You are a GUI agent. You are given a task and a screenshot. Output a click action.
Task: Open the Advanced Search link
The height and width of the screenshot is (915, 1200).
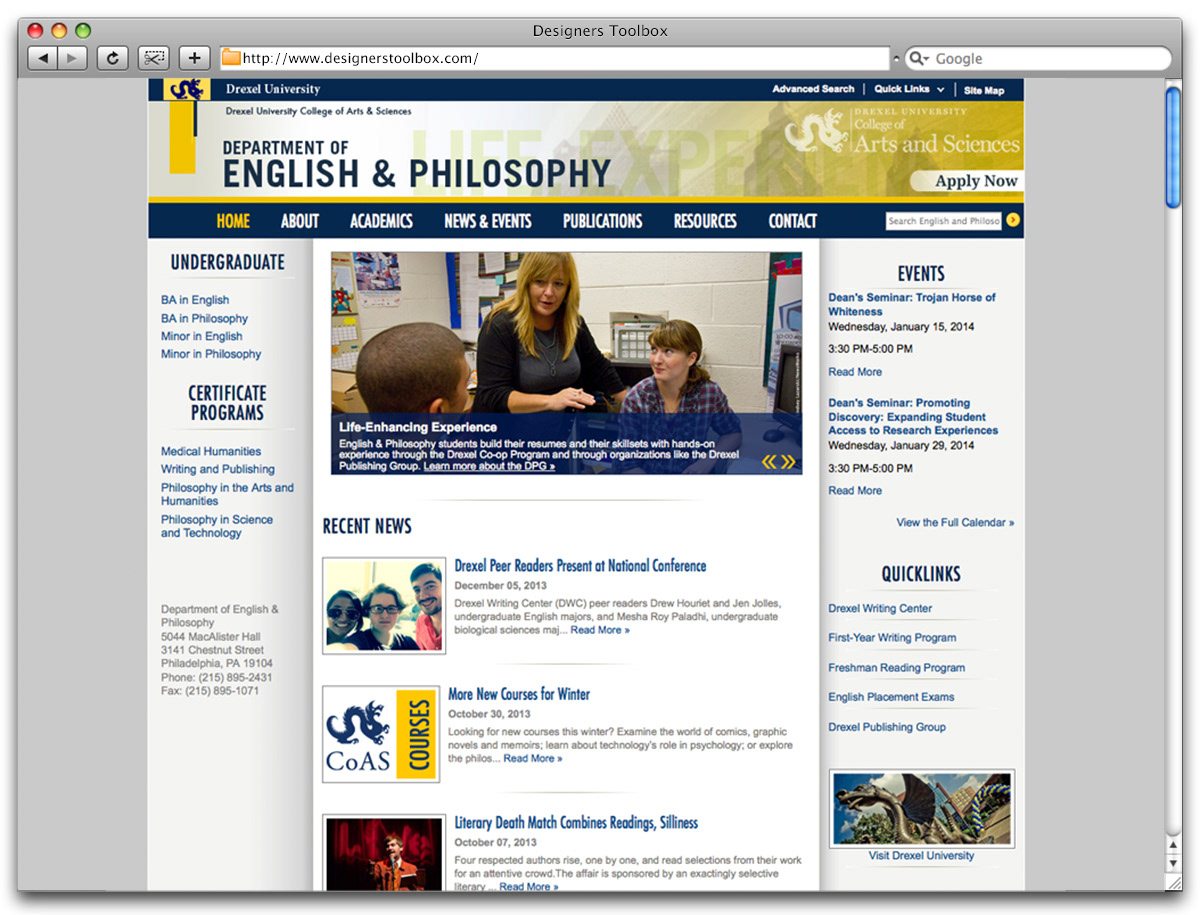click(x=813, y=90)
